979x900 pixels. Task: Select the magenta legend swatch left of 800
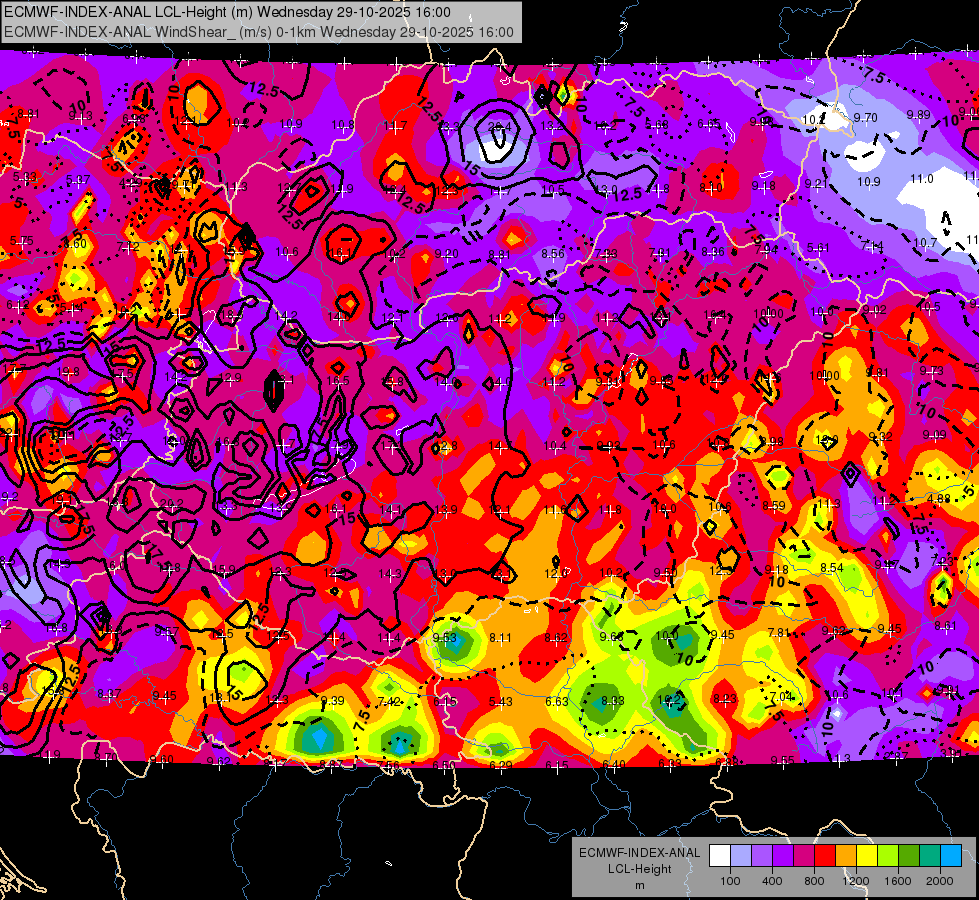(804, 855)
